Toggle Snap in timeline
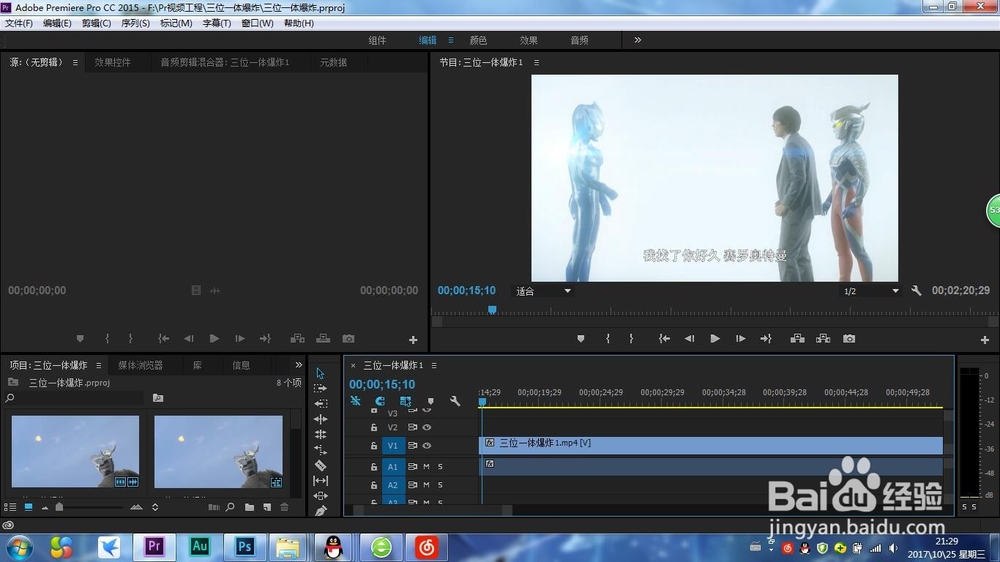Image resolution: width=1000 pixels, height=562 pixels. point(380,401)
